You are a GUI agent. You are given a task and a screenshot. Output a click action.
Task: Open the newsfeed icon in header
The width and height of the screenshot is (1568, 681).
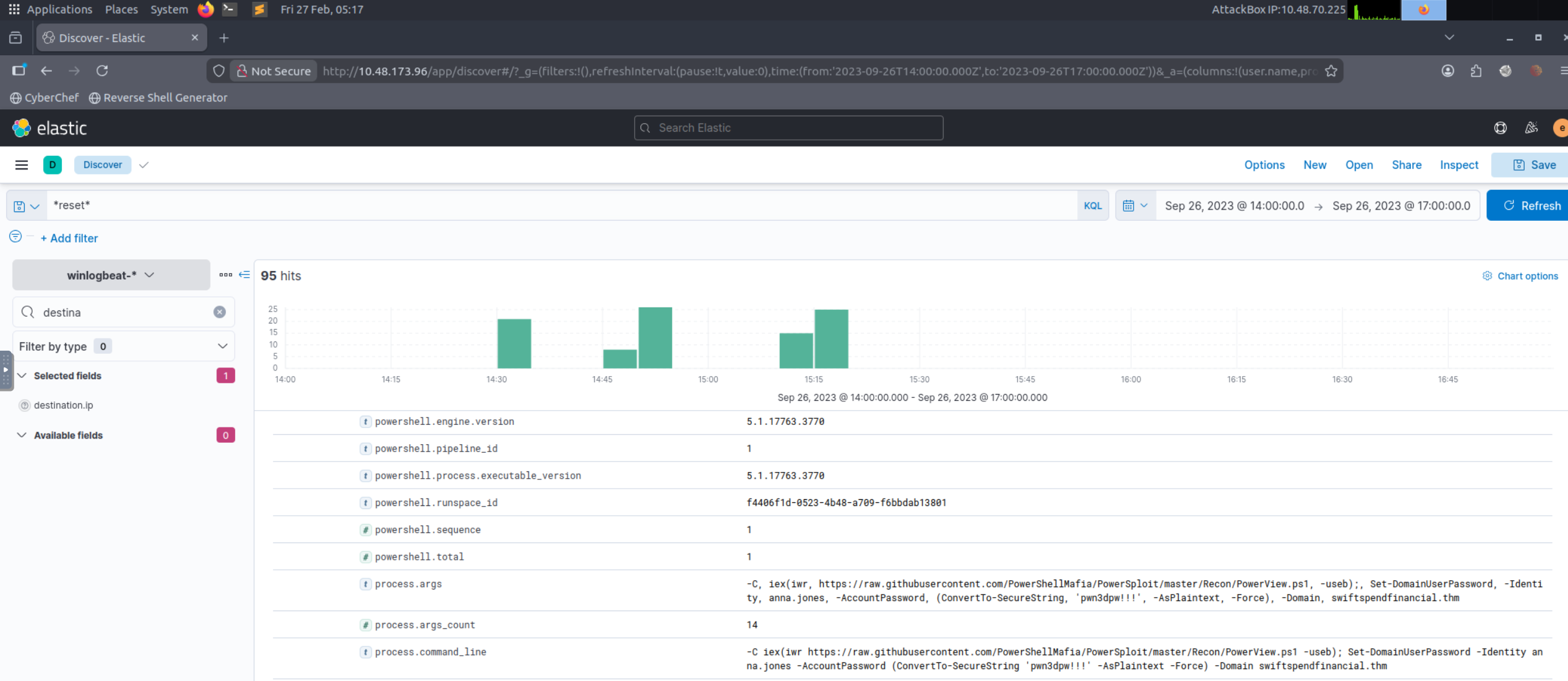coord(1531,128)
